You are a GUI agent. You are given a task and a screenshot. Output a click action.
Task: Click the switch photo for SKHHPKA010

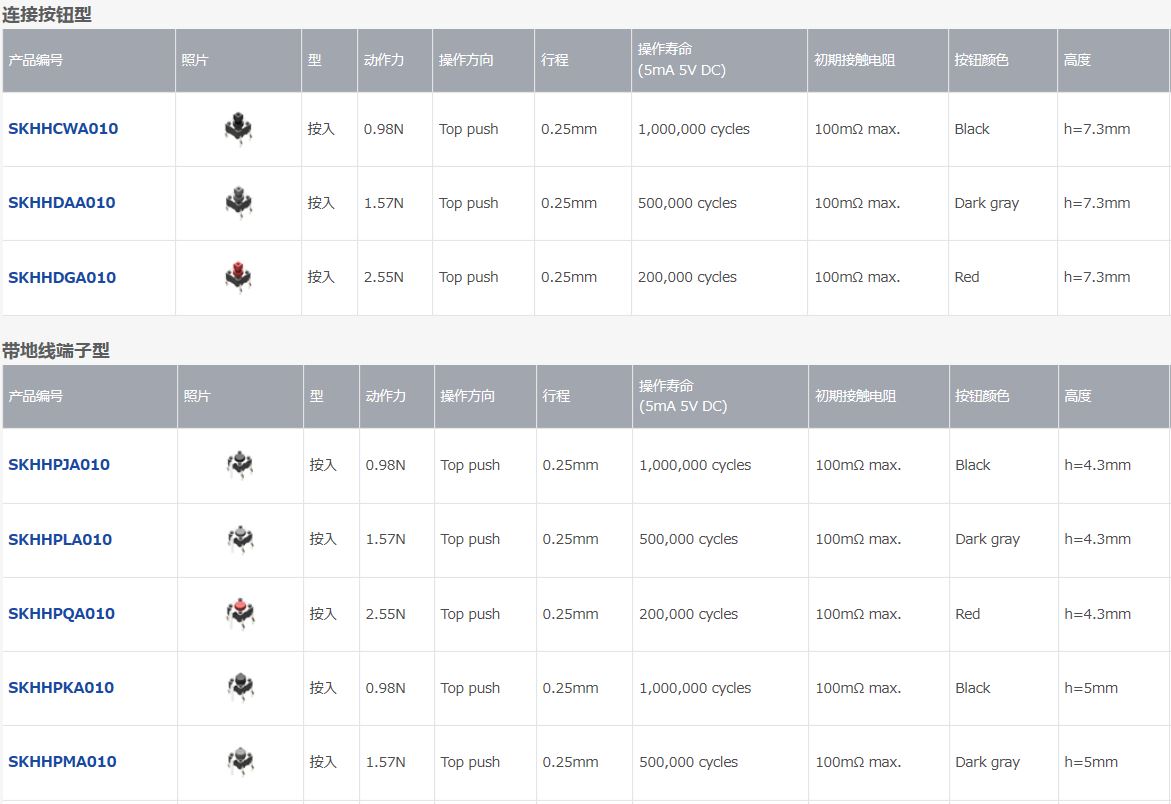point(240,687)
